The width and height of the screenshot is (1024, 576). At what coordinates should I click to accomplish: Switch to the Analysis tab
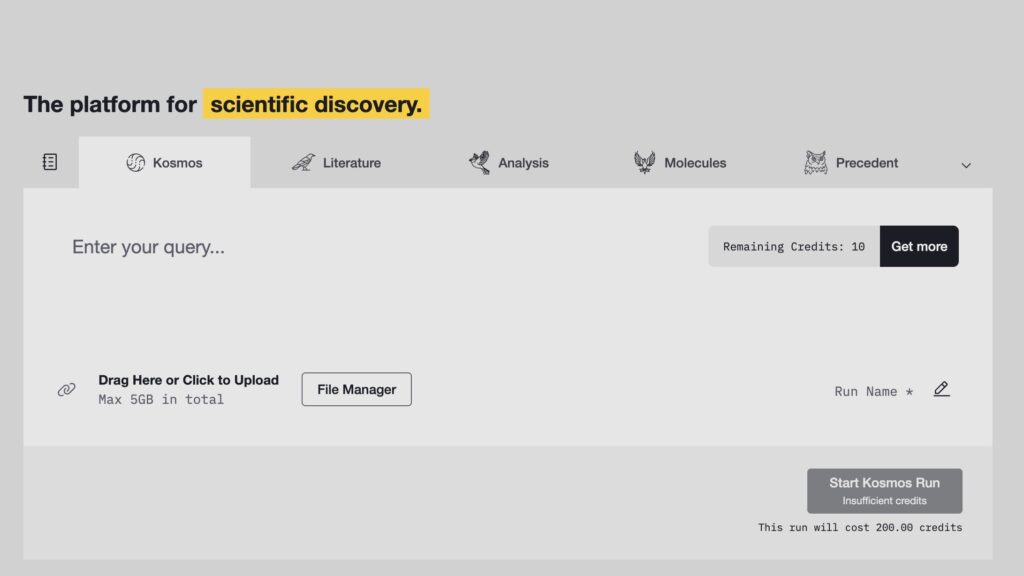523,163
